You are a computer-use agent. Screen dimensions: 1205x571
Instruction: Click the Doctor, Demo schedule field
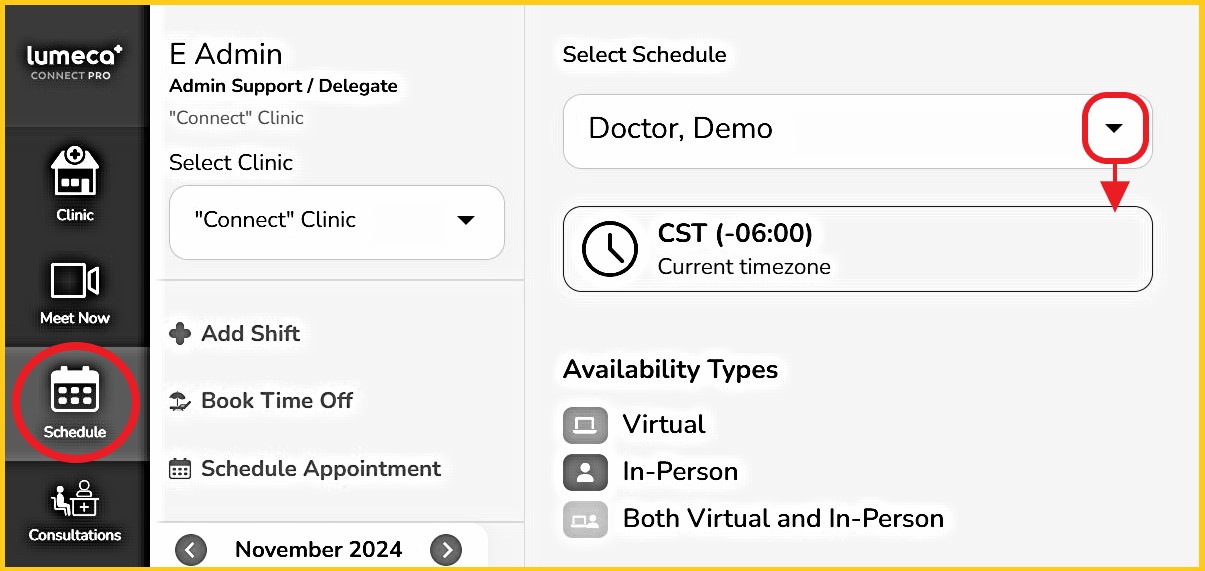[820, 129]
